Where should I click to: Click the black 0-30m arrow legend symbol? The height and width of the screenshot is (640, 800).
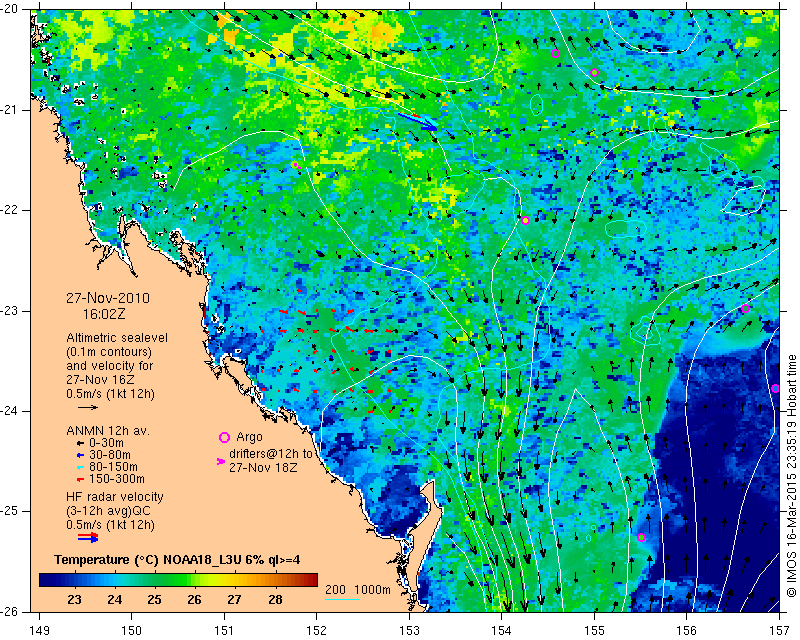80,444
